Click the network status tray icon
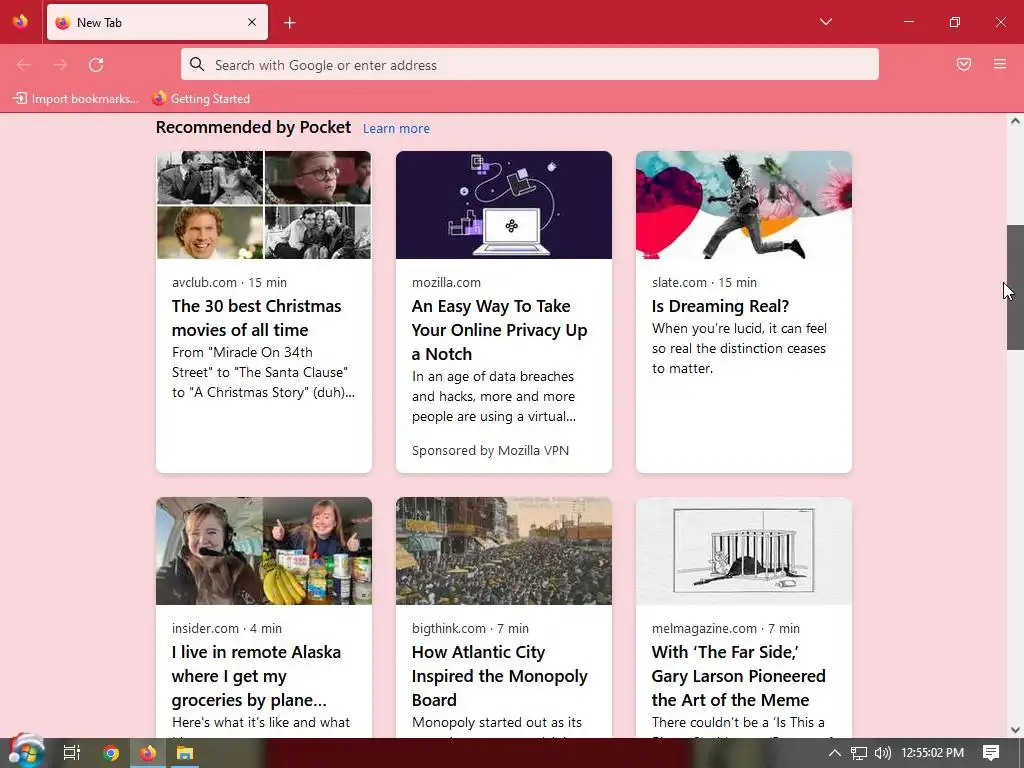Image resolution: width=1024 pixels, height=768 pixels. tap(859, 753)
